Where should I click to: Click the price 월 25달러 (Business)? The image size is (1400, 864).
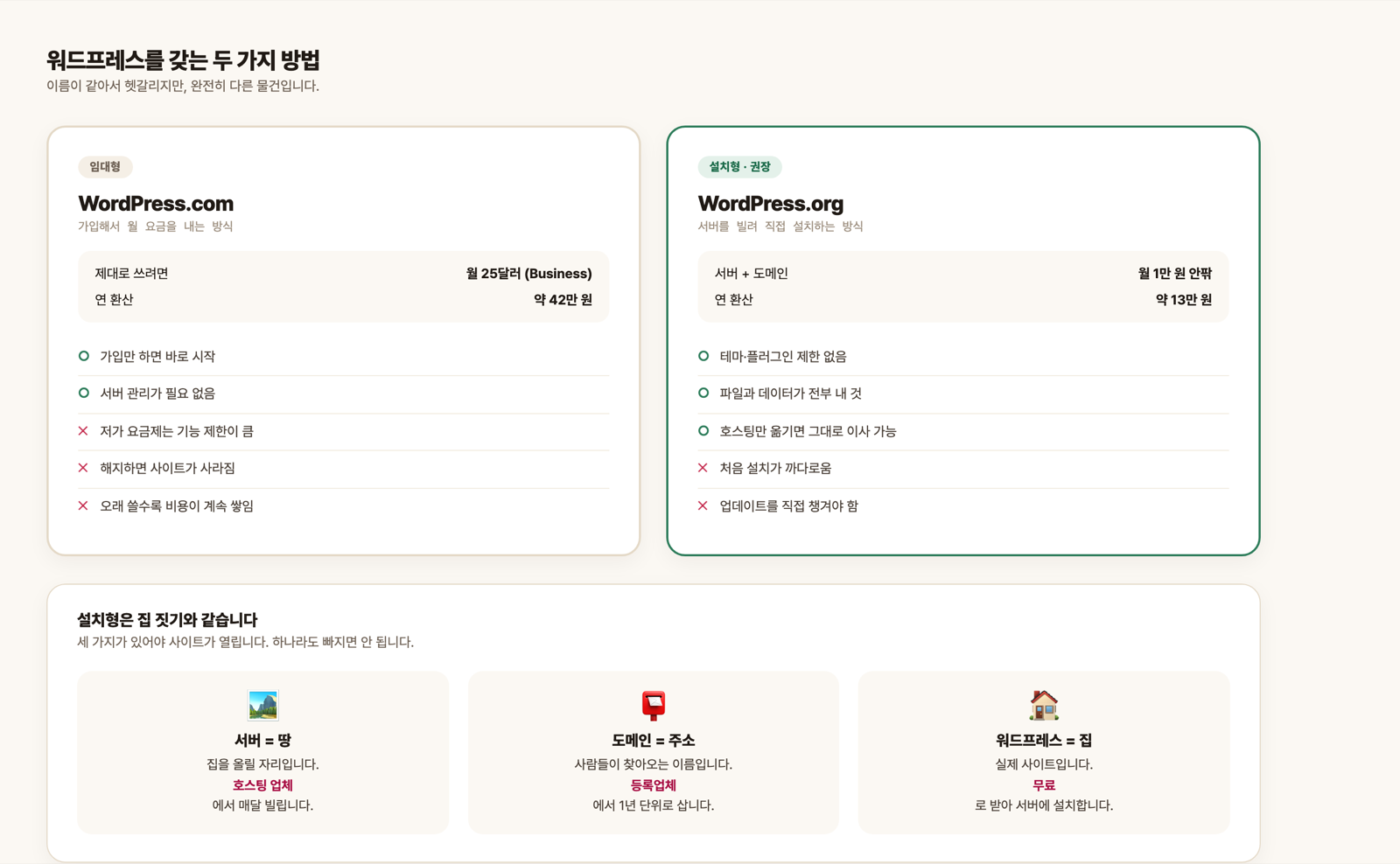tap(528, 274)
